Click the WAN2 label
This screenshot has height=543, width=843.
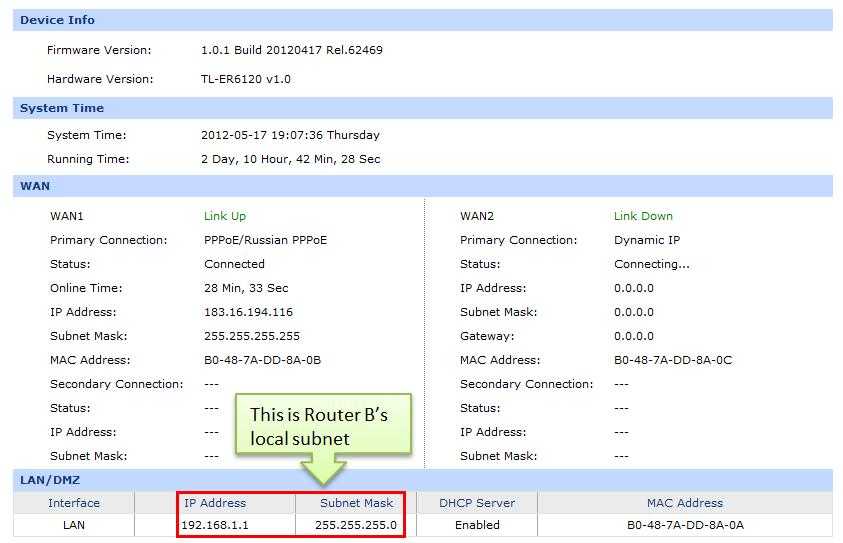coord(477,216)
